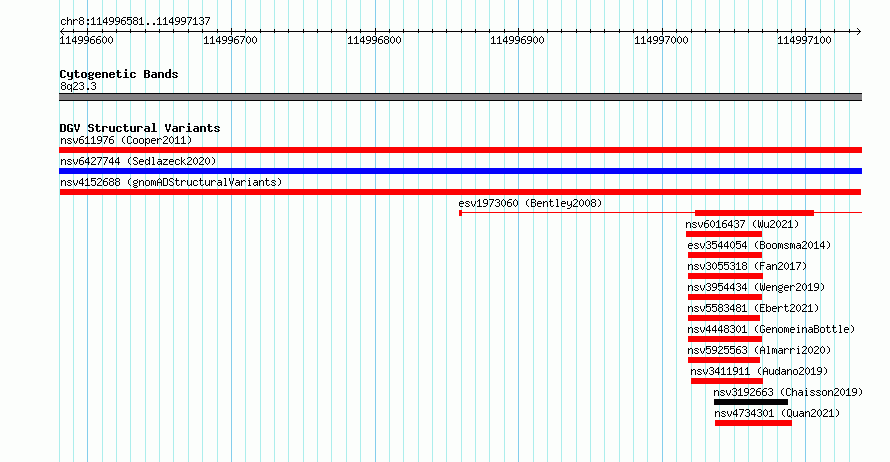Viewport: 890px width, 462px height.
Task: Click ruler position 114997100
Action: [x=804, y=40]
